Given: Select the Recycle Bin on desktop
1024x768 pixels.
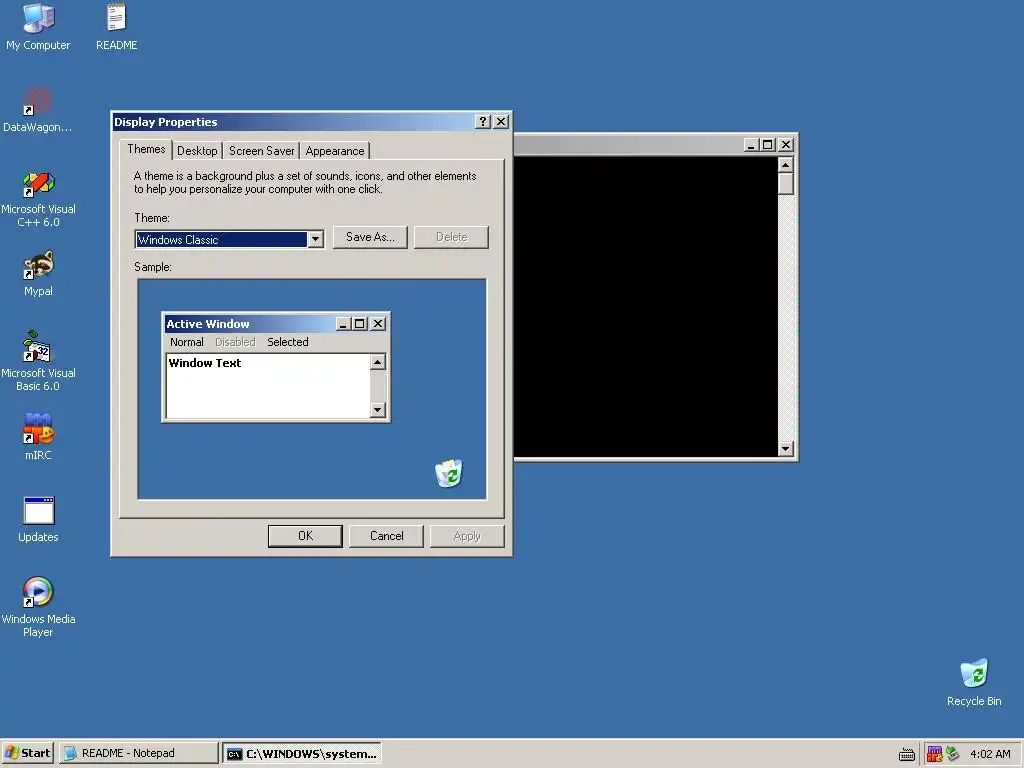Looking at the screenshot, I should pos(974,682).
